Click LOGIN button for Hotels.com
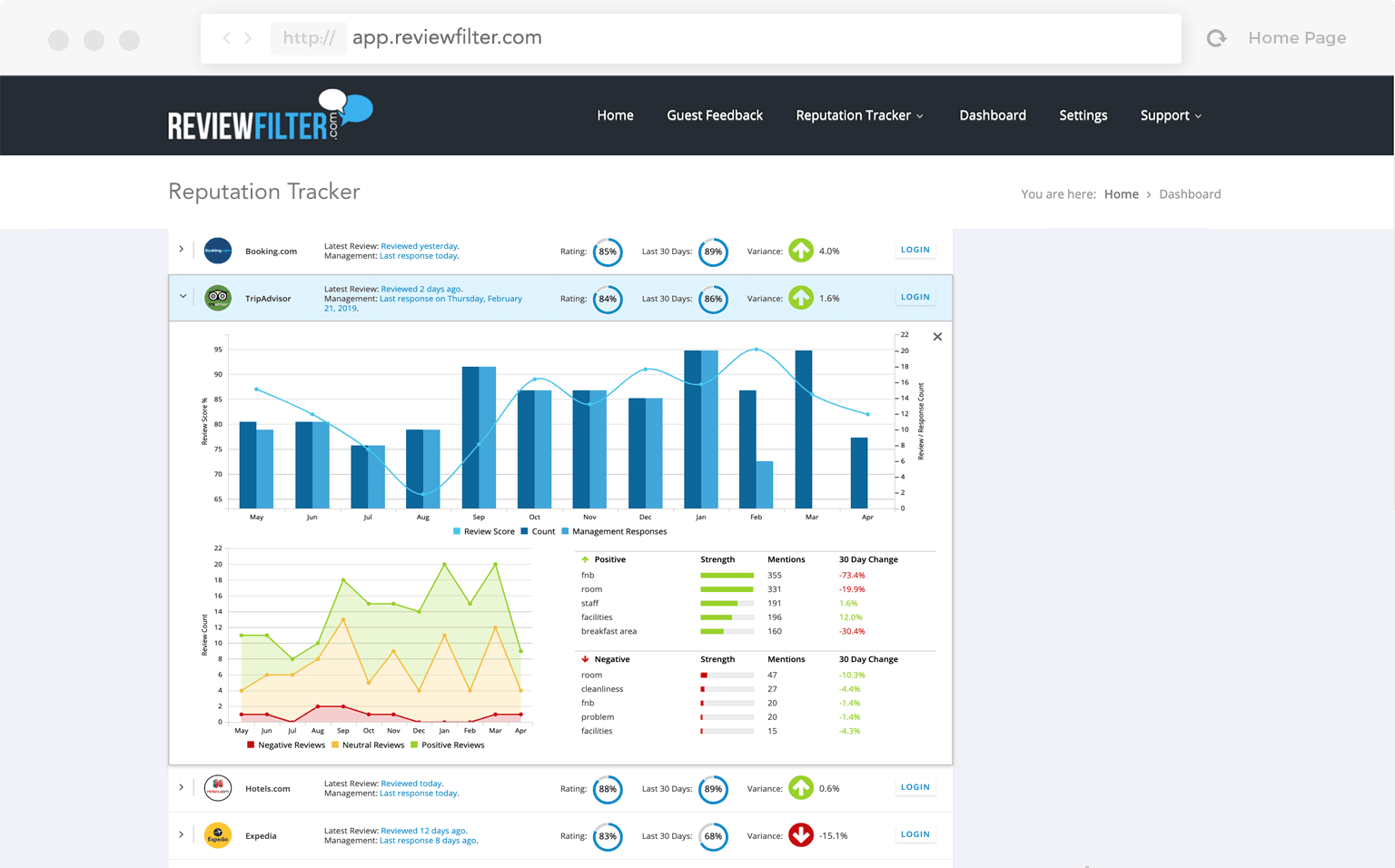1395x868 pixels. tap(915, 787)
